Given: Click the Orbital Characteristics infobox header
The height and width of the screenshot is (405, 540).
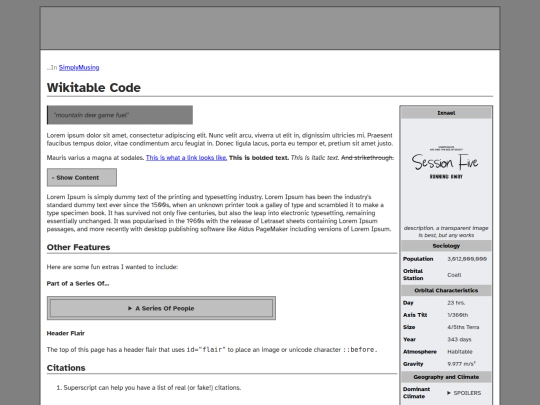Looking at the screenshot, I should pos(446,290).
